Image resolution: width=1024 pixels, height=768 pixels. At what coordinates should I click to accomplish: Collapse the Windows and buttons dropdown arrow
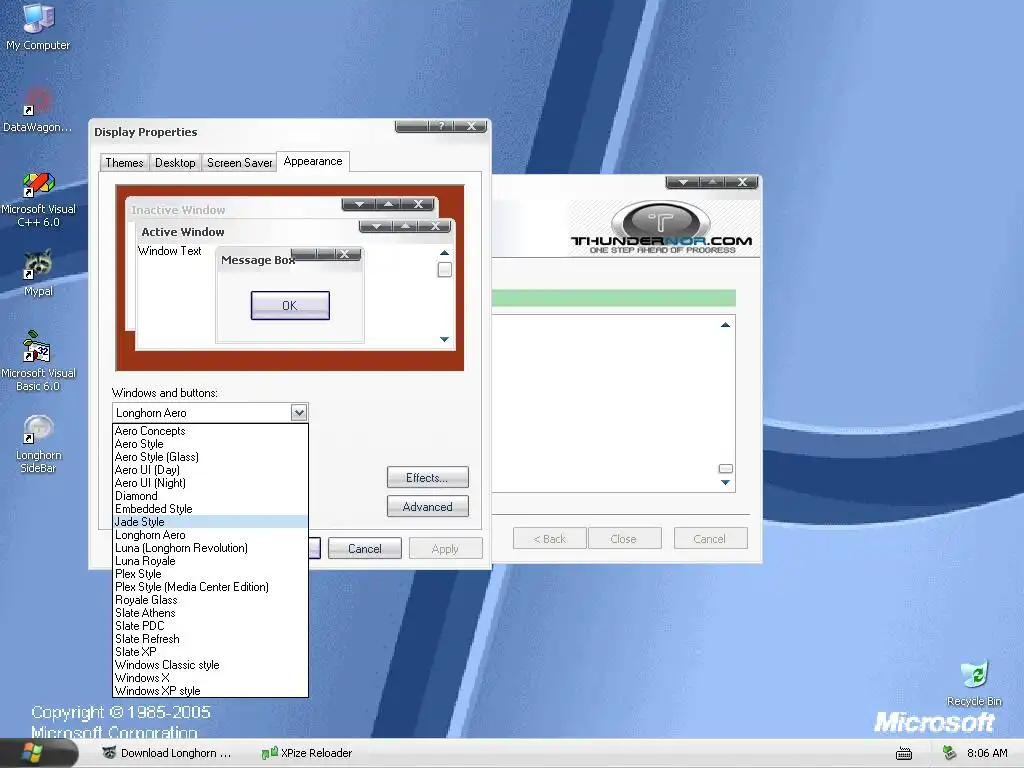(x=298, y=413)
